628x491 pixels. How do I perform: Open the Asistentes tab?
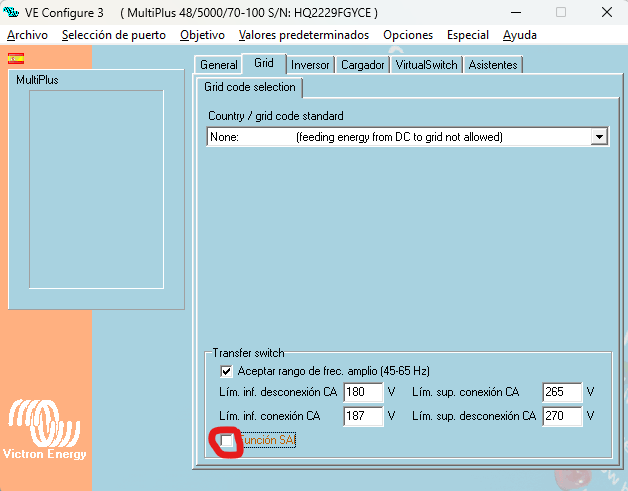pos(493,65)
